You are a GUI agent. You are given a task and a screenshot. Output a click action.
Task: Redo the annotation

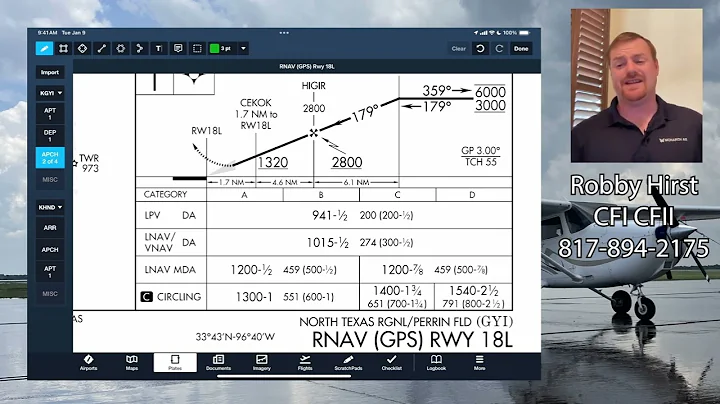[x=499, y=48]
